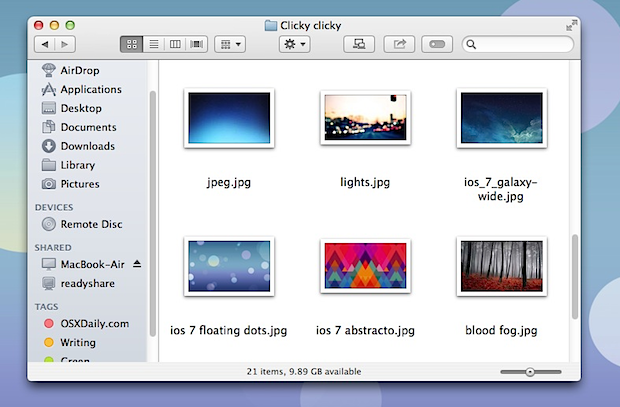
Task: Switch to list view mode
Action: (153, 44)
